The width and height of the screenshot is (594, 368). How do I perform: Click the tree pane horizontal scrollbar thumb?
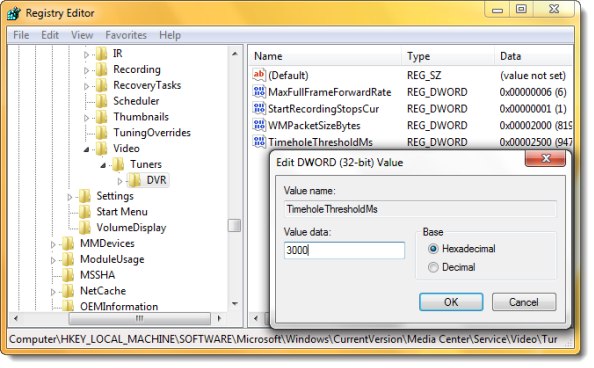click(x=139, y=318)
